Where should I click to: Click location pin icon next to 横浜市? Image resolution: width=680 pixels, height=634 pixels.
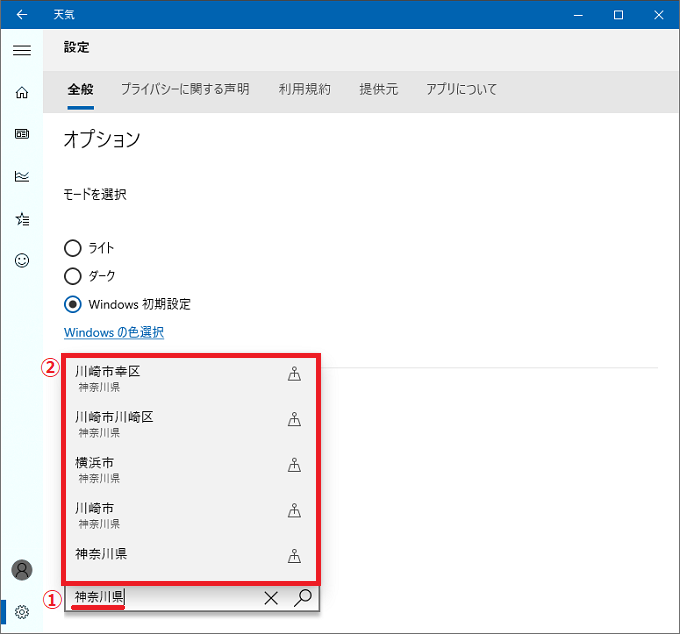(x=294, y=465)
